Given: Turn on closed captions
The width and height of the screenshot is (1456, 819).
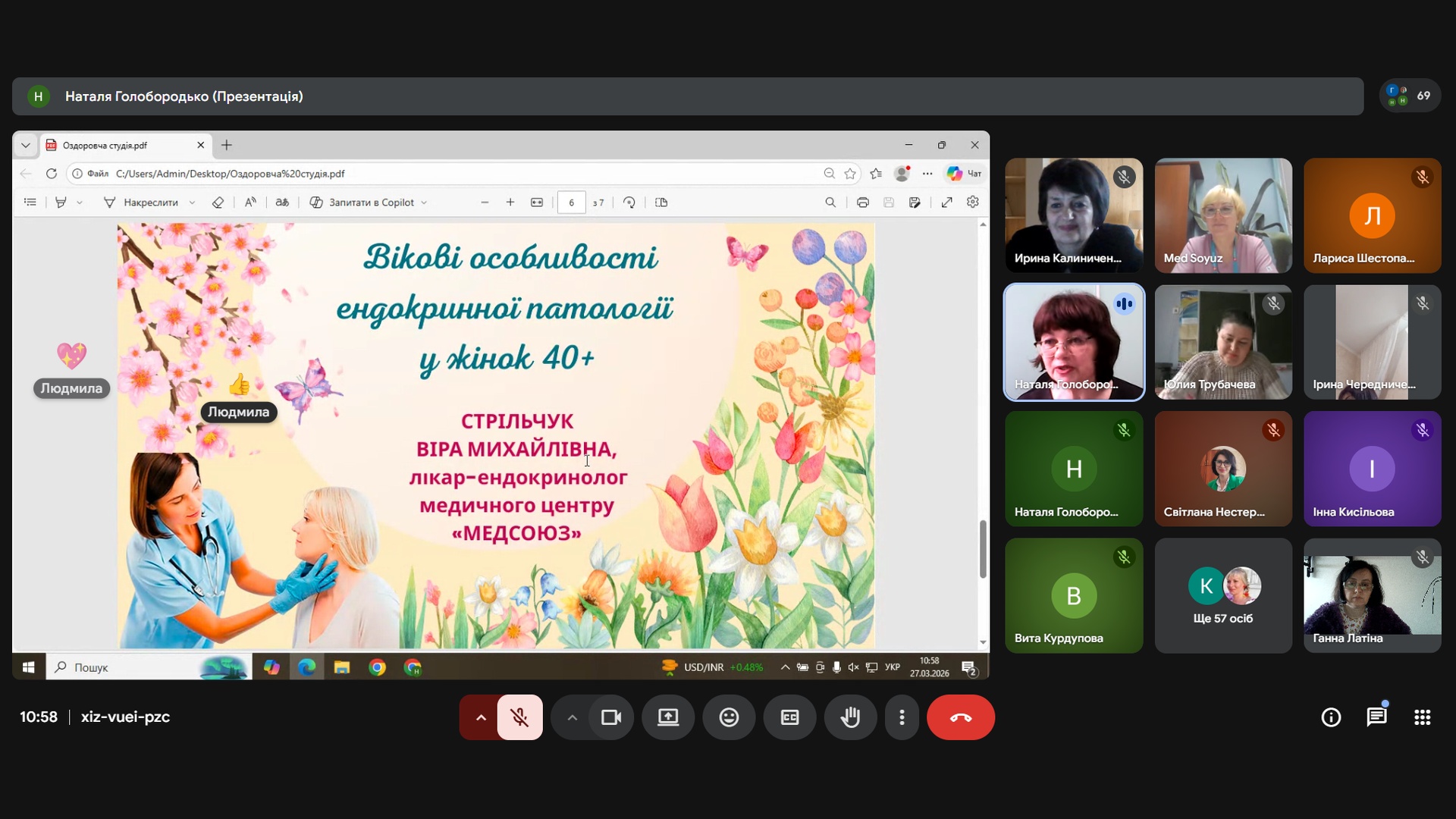Looking at the screenshot, I should pos(789,717).
